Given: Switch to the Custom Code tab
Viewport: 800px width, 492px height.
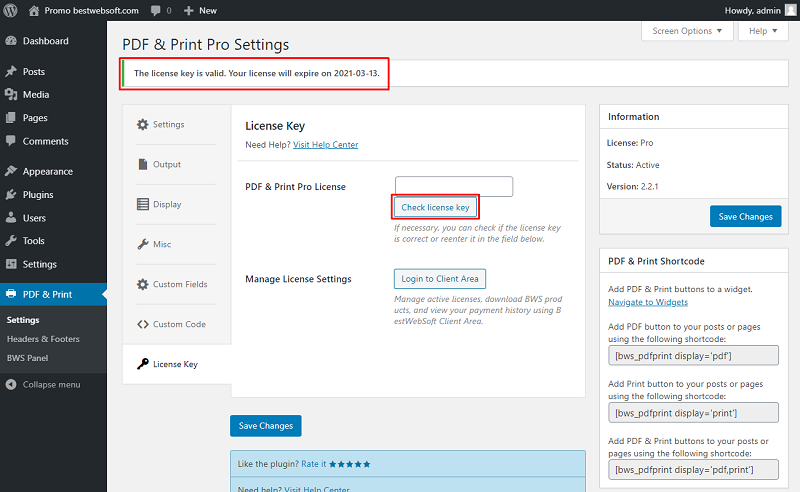Looking at the screenshot, I should 177,324.
